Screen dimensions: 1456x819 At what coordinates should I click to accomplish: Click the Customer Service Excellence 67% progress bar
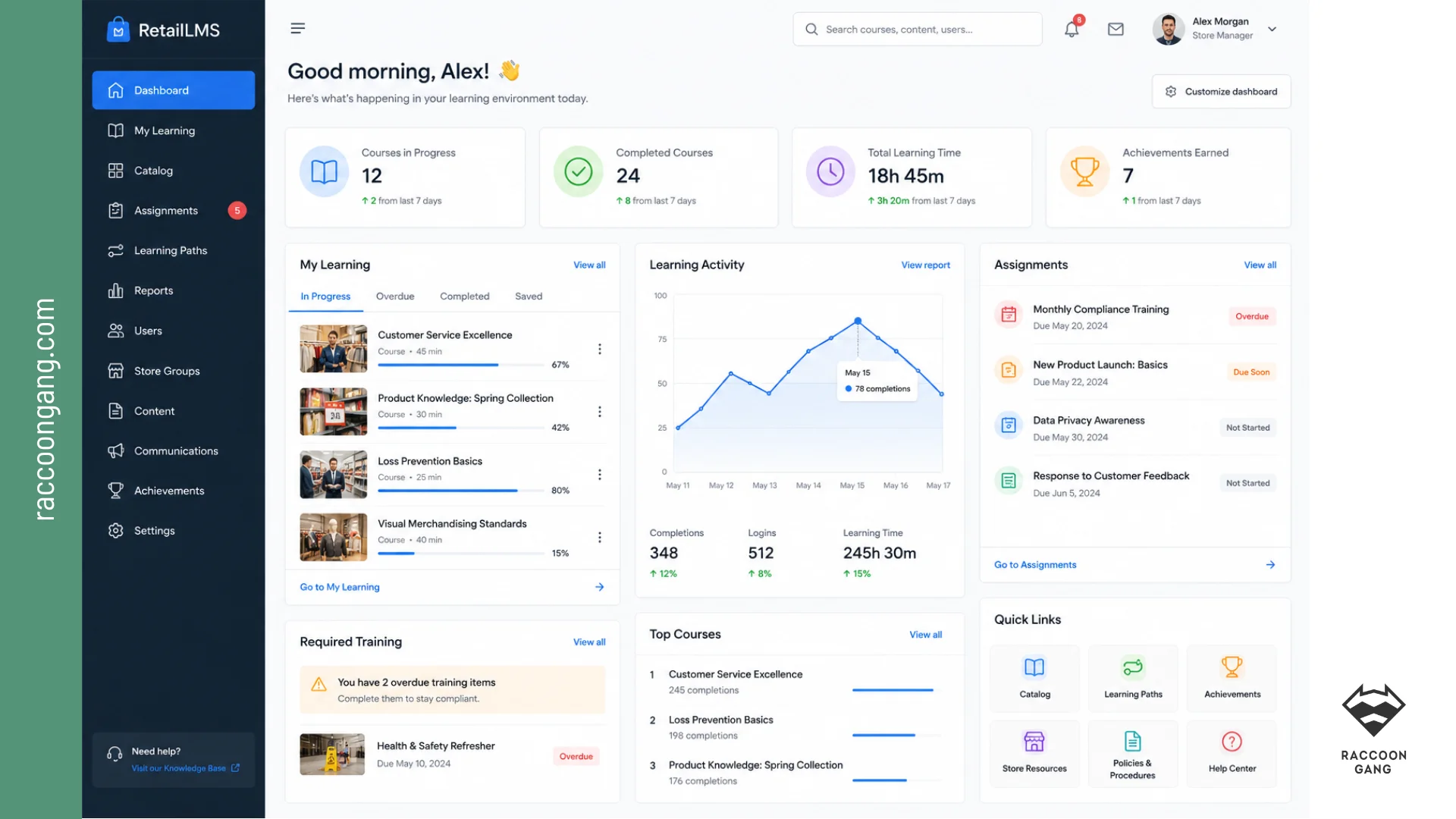[x=462, y=366]
